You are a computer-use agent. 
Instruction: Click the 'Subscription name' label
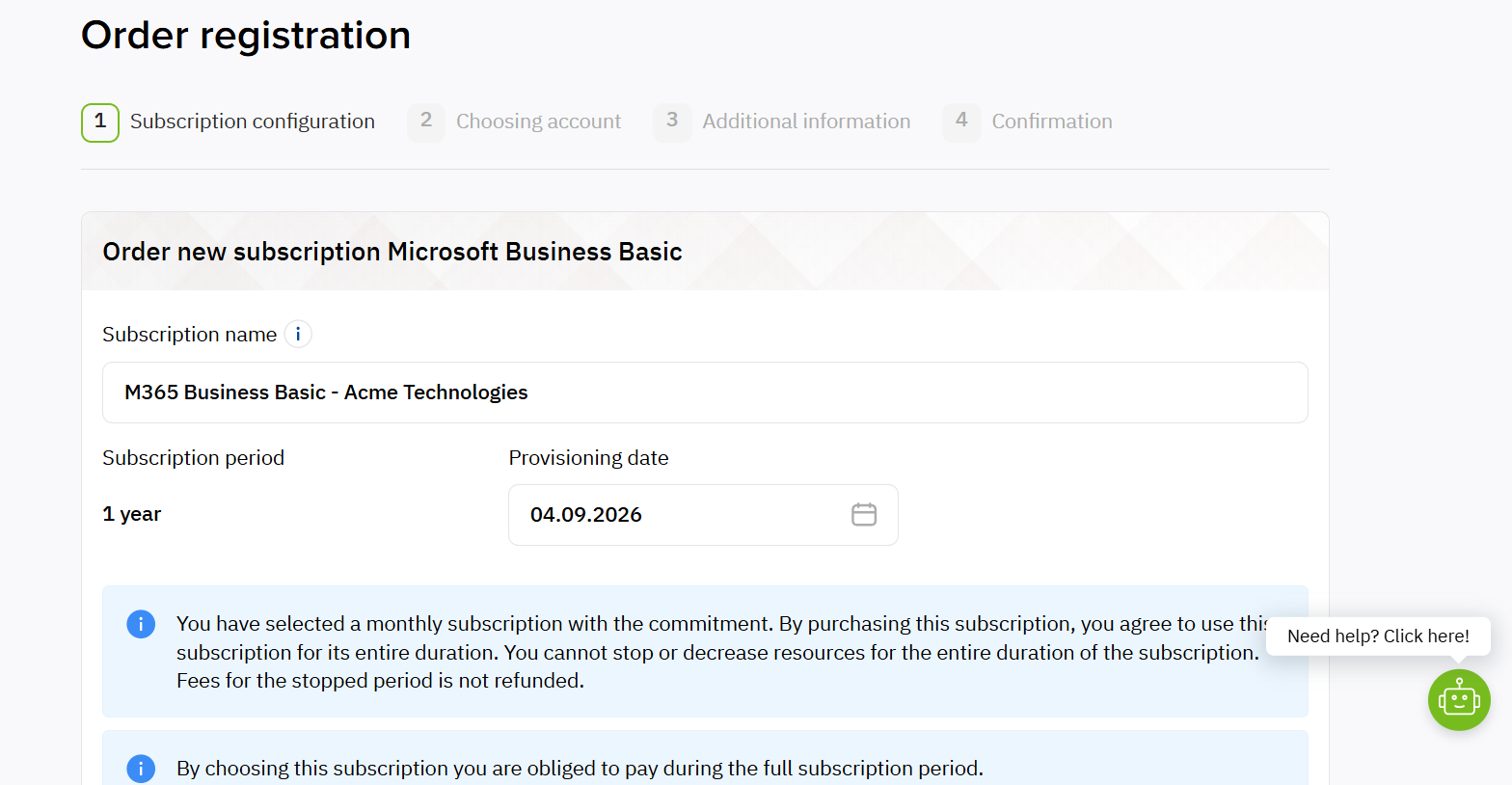[190, 335]
